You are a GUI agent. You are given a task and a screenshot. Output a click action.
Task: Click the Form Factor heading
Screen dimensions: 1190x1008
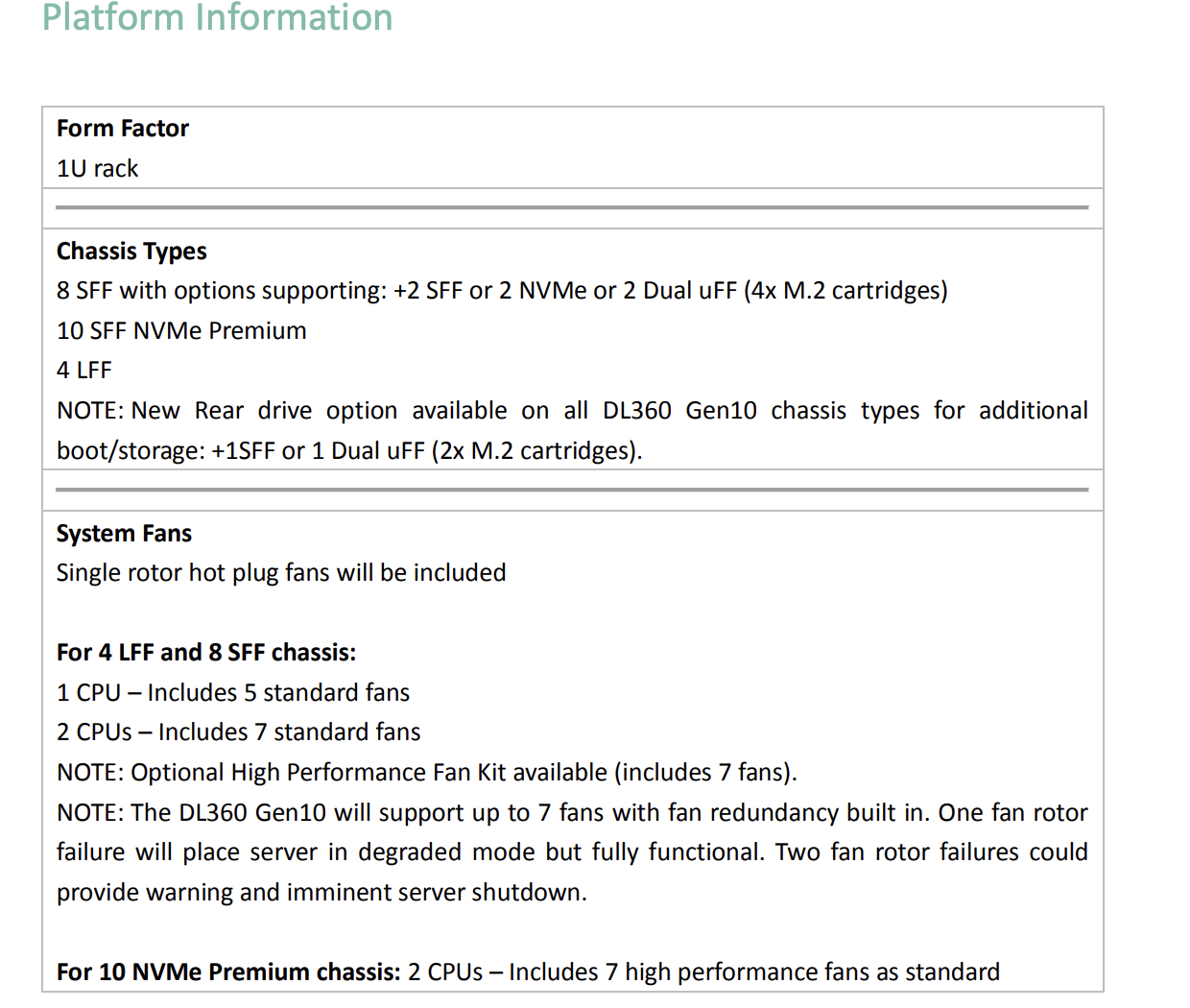tap(123, 129)
